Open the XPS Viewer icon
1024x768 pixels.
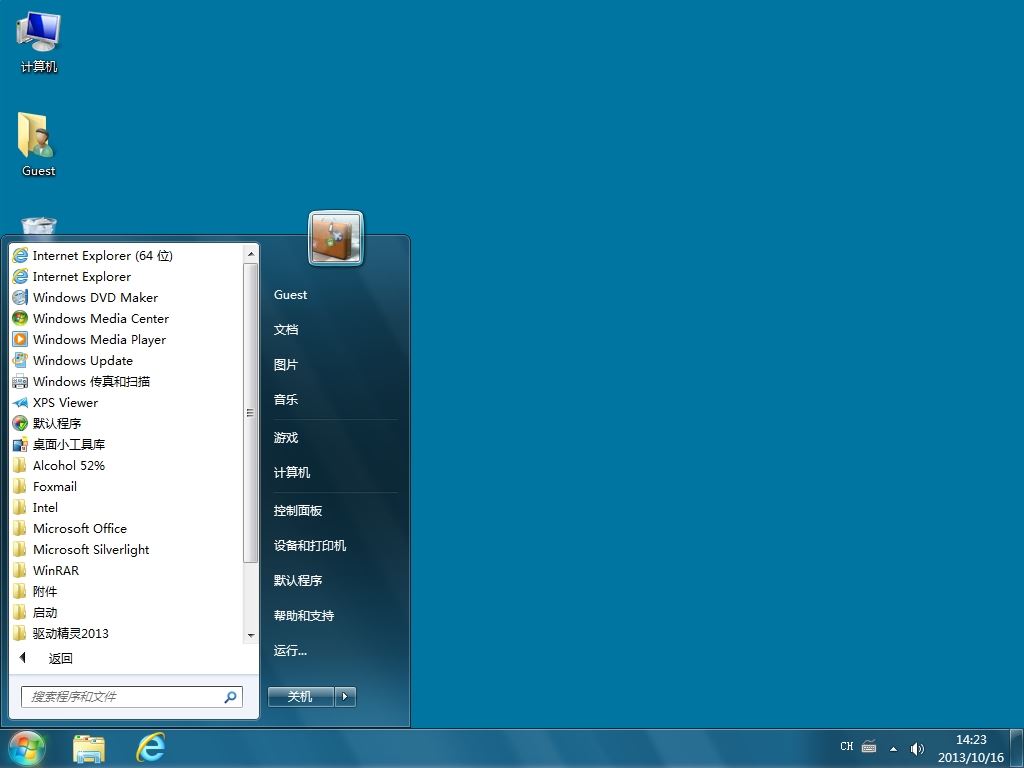pos(20,402)
